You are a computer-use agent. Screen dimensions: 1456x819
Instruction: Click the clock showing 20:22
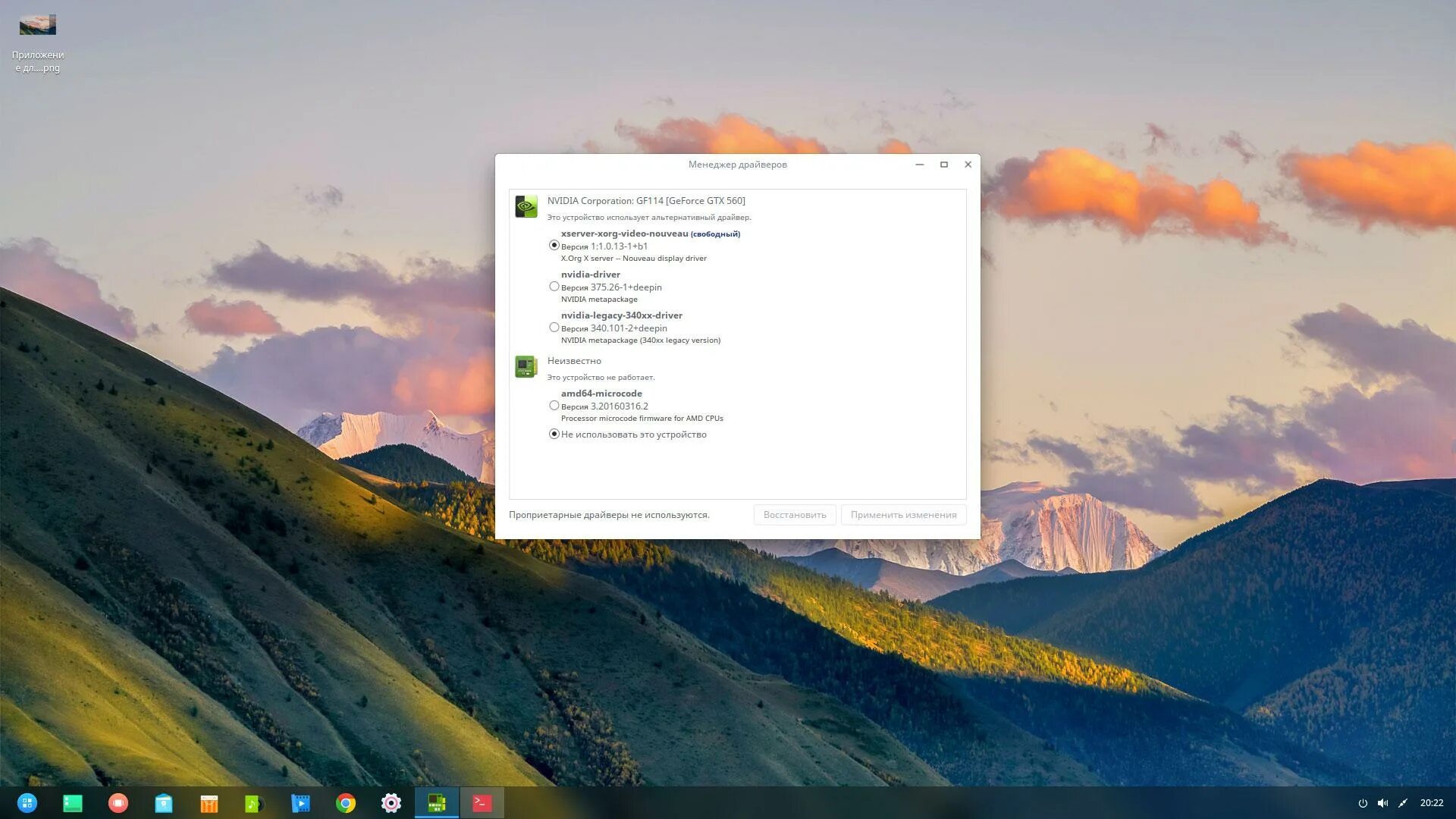click(1431, 803)
